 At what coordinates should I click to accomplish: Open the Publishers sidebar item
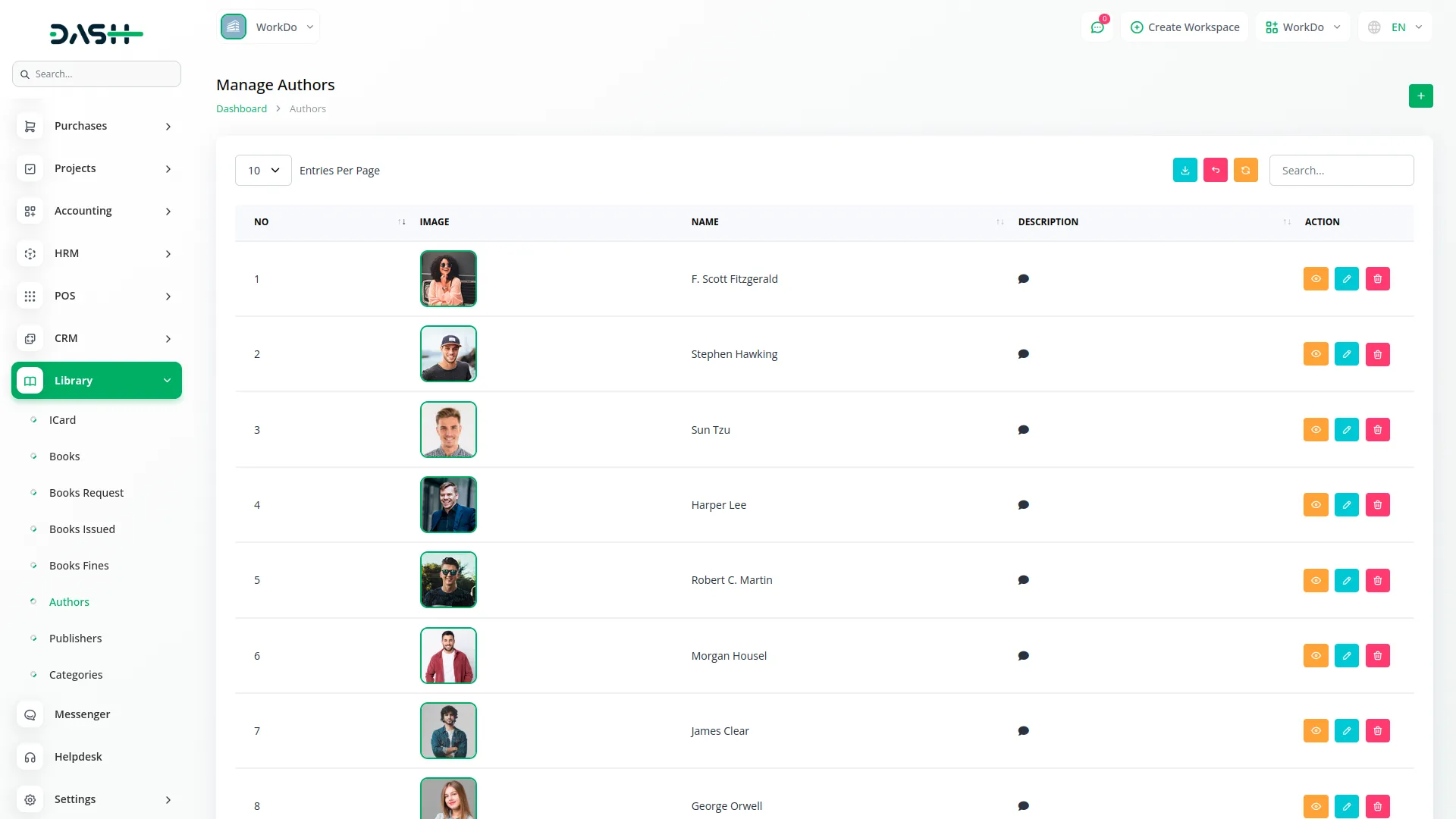click(x=75, y=639)
